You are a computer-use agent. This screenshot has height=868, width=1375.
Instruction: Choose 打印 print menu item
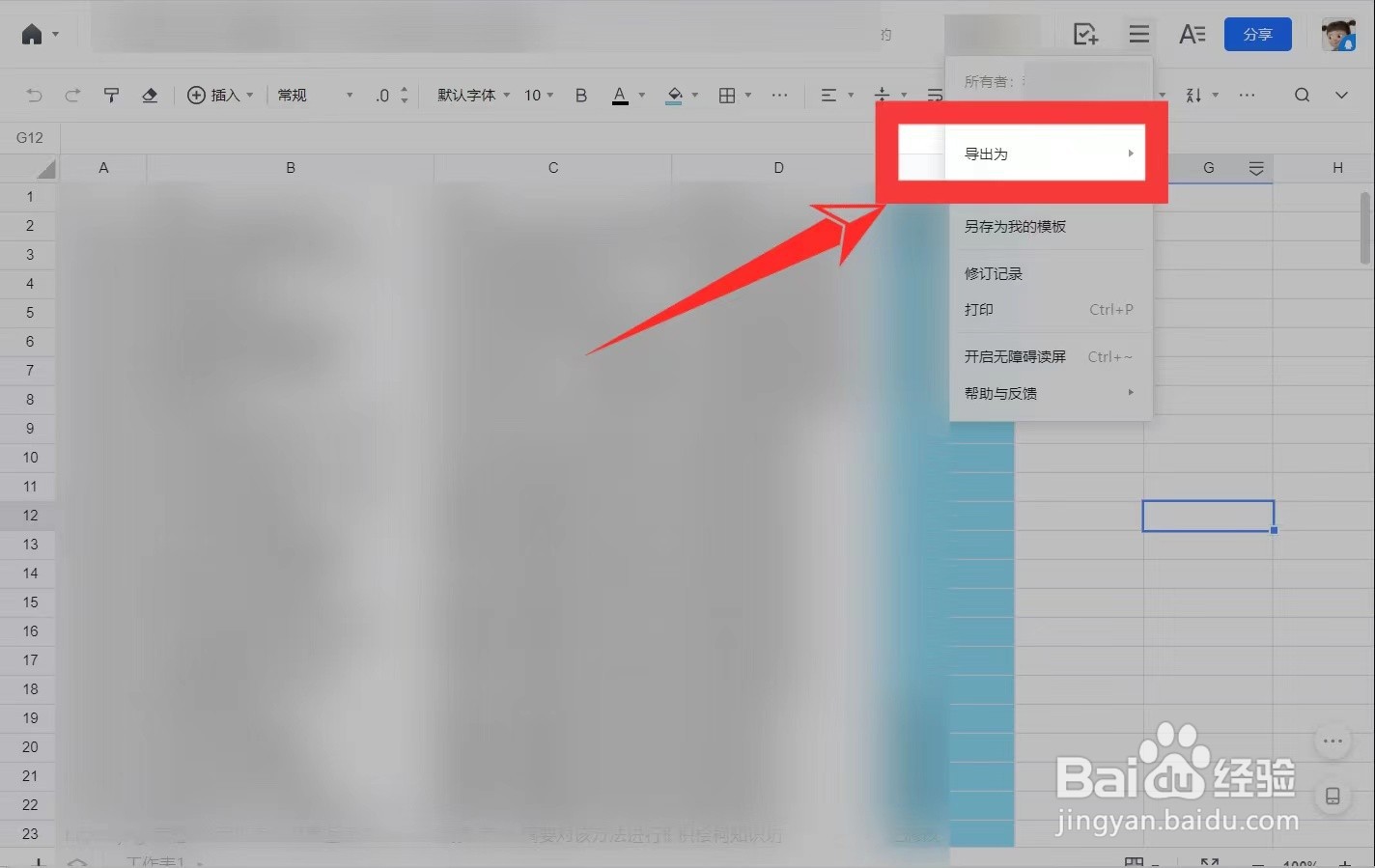pyautogui.click(x=1051, y=310)
